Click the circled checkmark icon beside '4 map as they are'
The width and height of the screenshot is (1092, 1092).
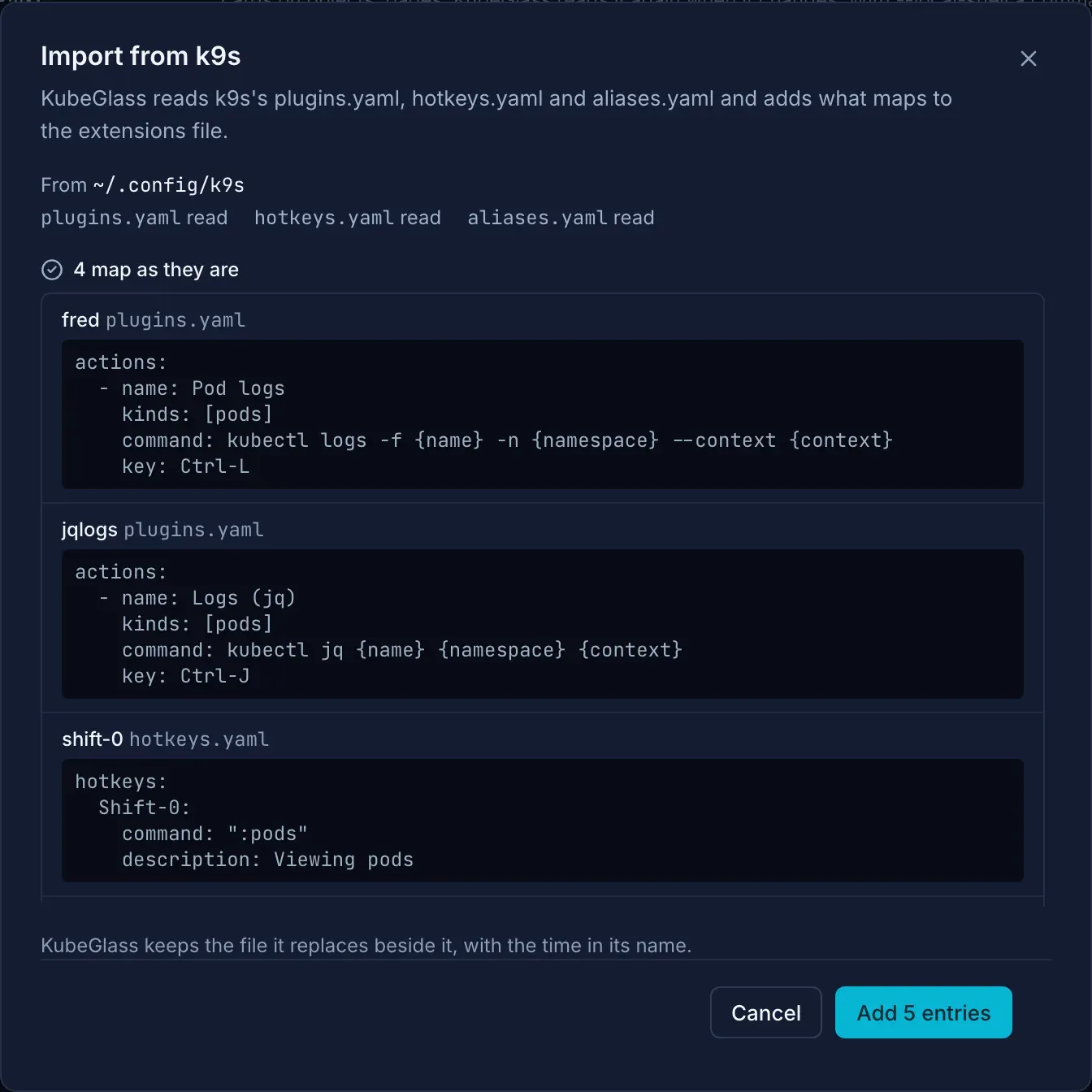tap(52, 270)
